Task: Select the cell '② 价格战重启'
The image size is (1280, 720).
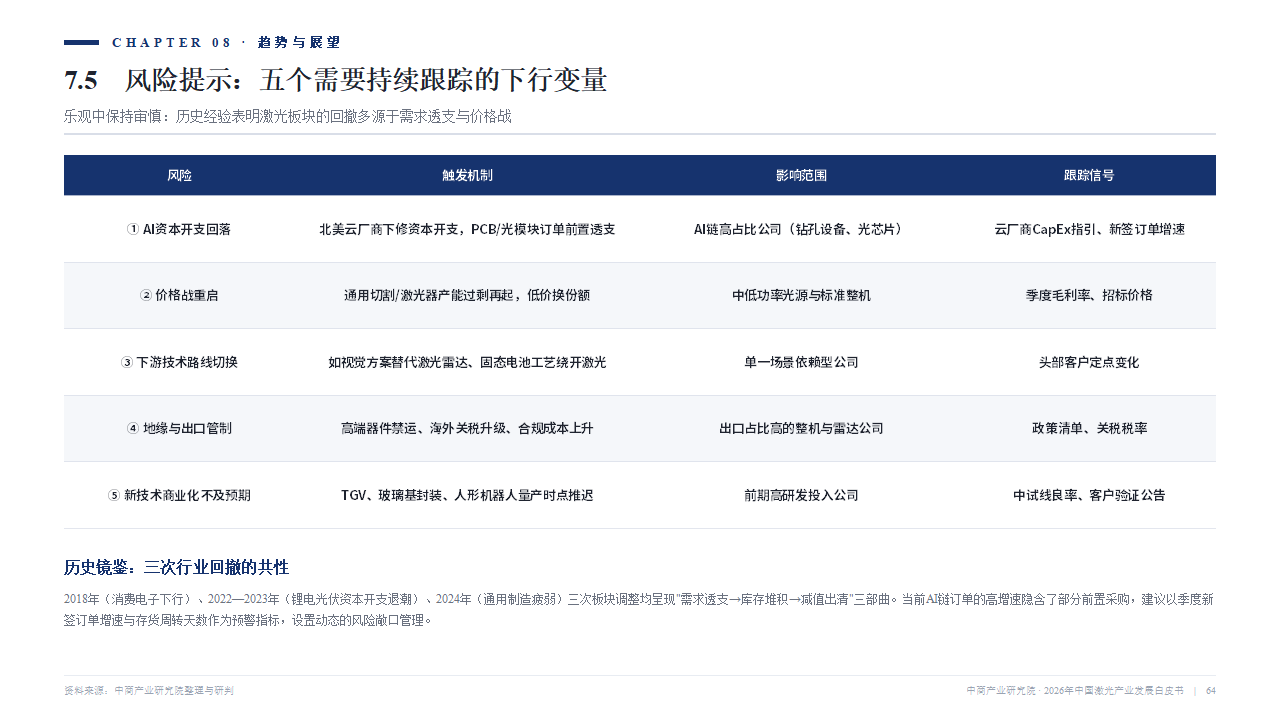Action: point(179,295)
